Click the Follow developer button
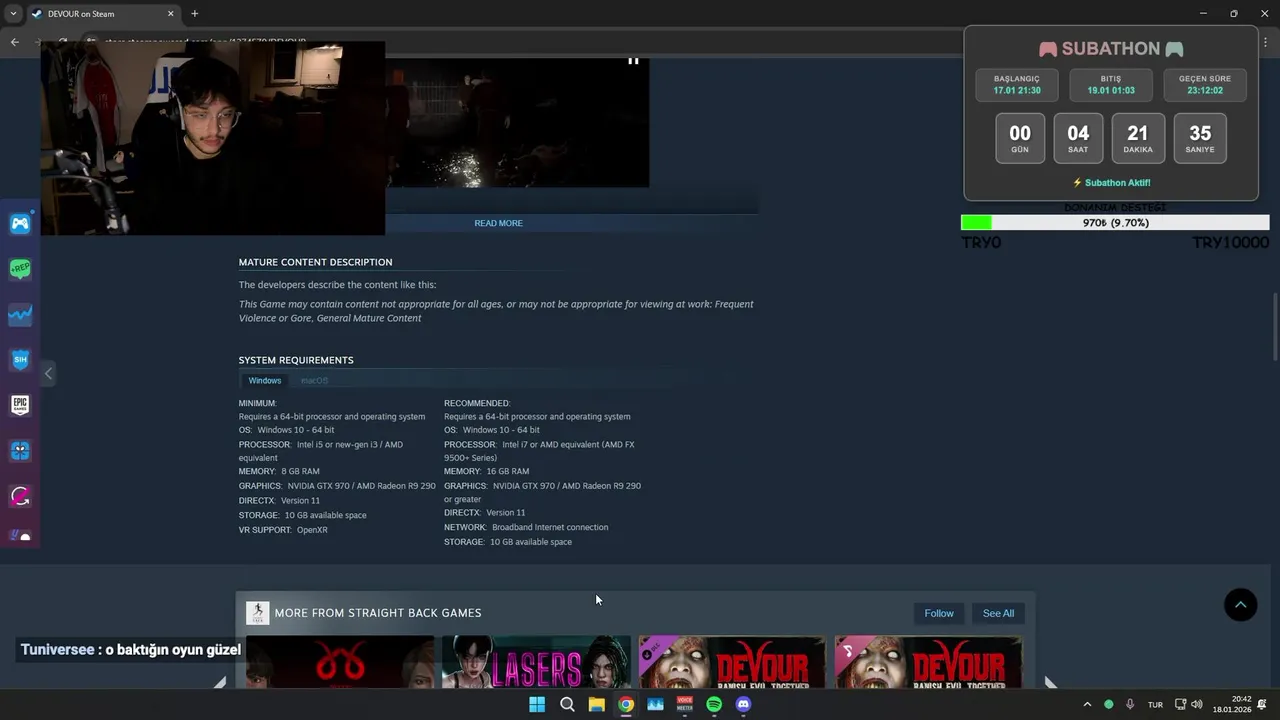The height and width of the screenshot is (720, 1280). tap(939, 613)
